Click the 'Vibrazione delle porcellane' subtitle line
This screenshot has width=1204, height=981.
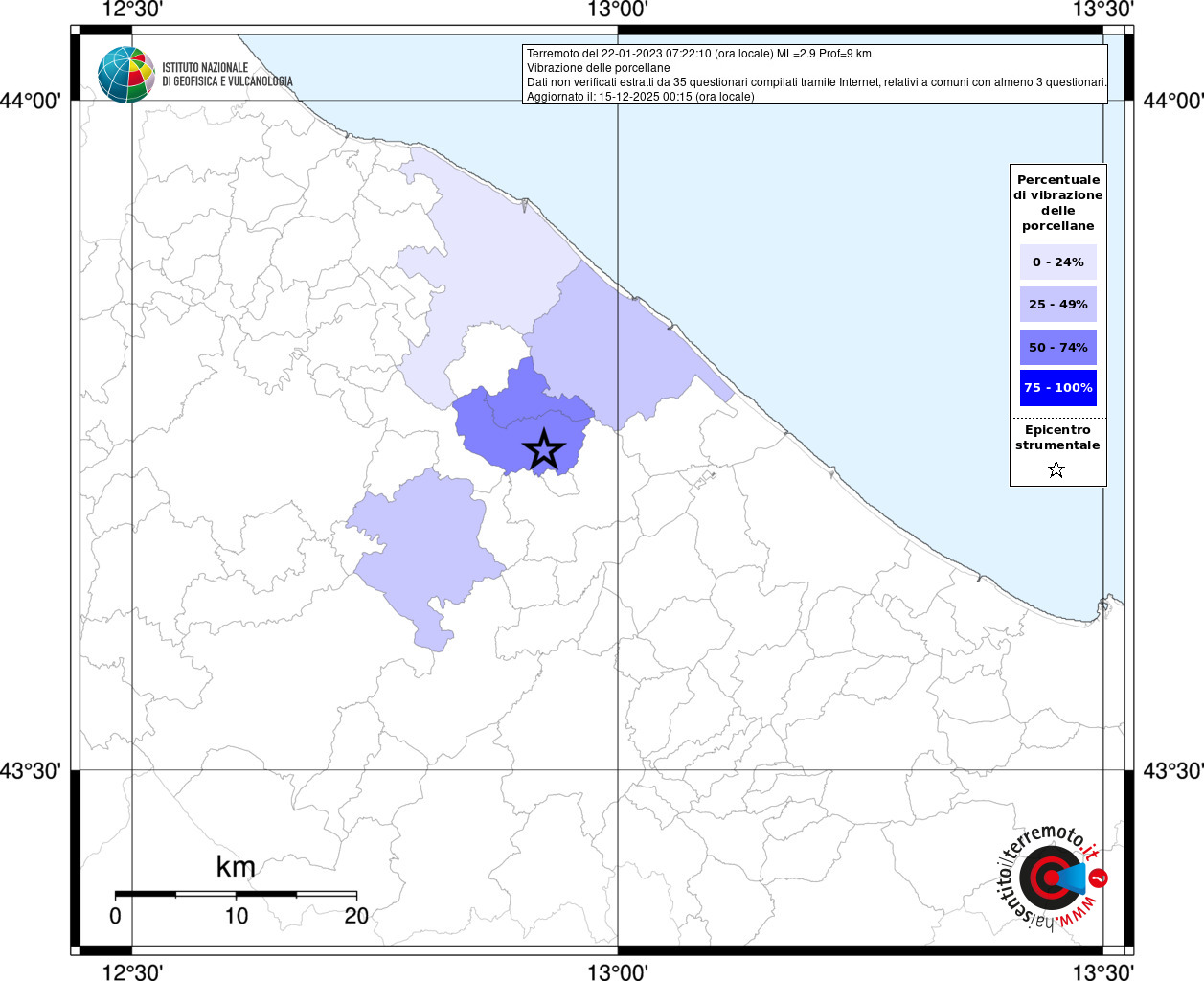pos(598,68)
